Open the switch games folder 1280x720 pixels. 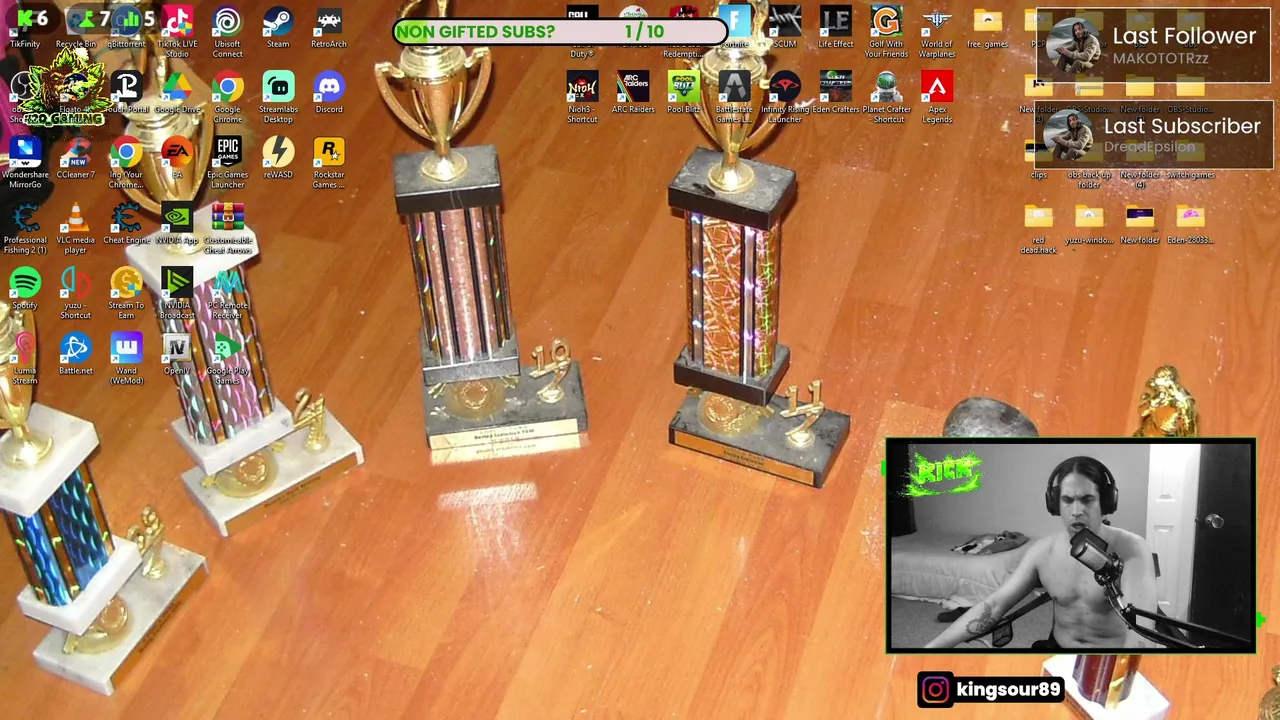point(1190,158)
